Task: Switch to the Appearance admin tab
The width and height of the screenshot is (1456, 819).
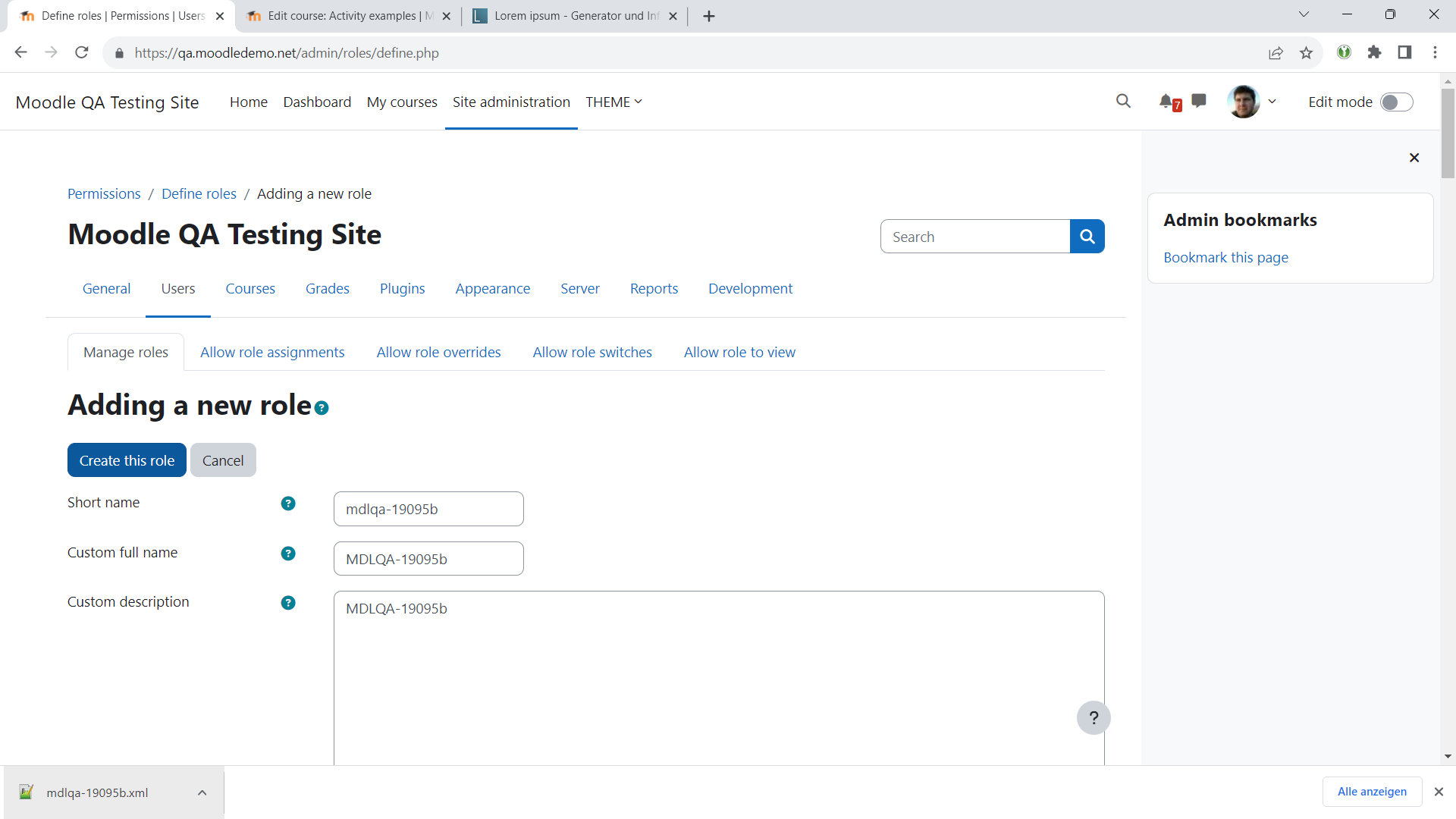Action: click(x=493, y=289)
